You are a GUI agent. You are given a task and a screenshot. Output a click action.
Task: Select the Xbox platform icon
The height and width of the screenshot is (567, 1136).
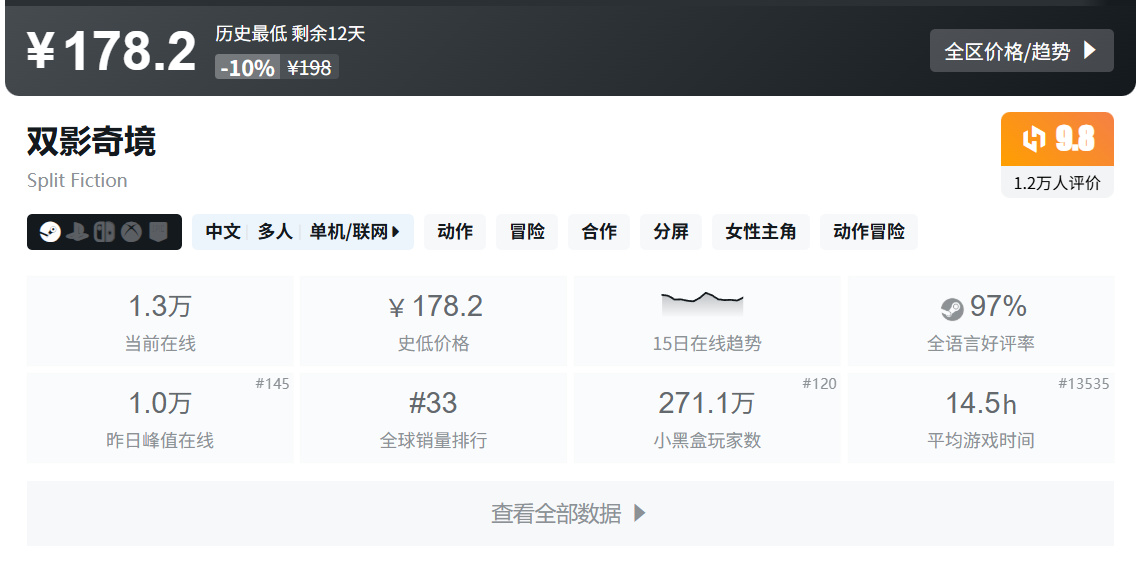tap(131, 232)
